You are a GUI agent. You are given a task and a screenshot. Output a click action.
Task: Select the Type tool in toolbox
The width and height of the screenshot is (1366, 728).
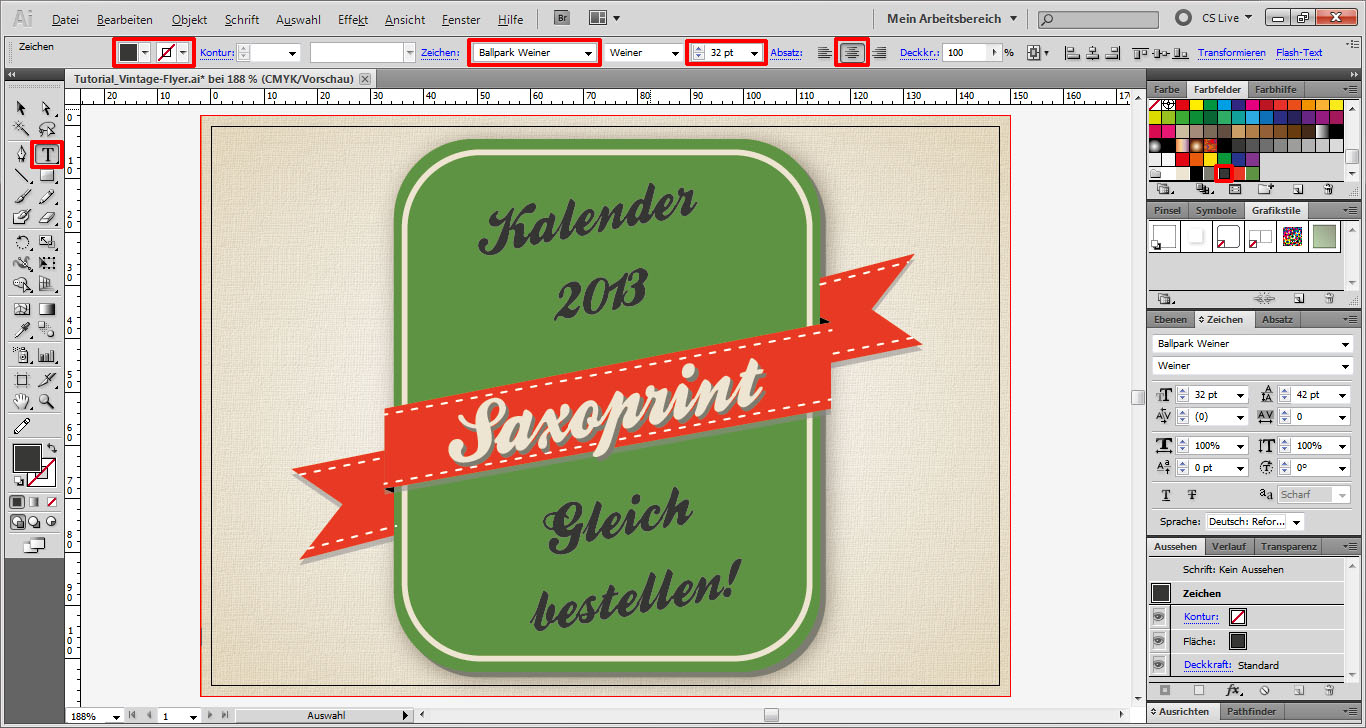46,154
